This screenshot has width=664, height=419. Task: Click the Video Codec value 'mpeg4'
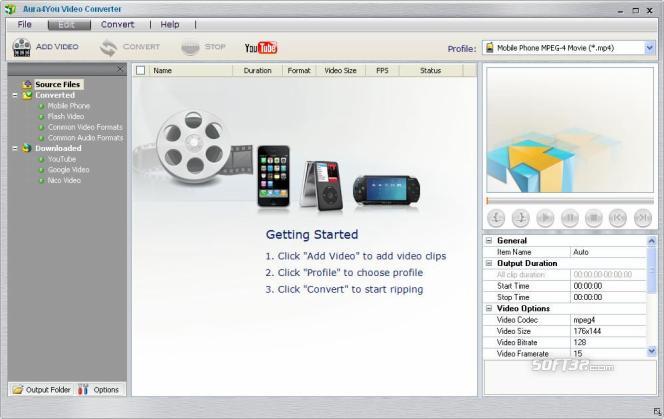pos(608,320)
